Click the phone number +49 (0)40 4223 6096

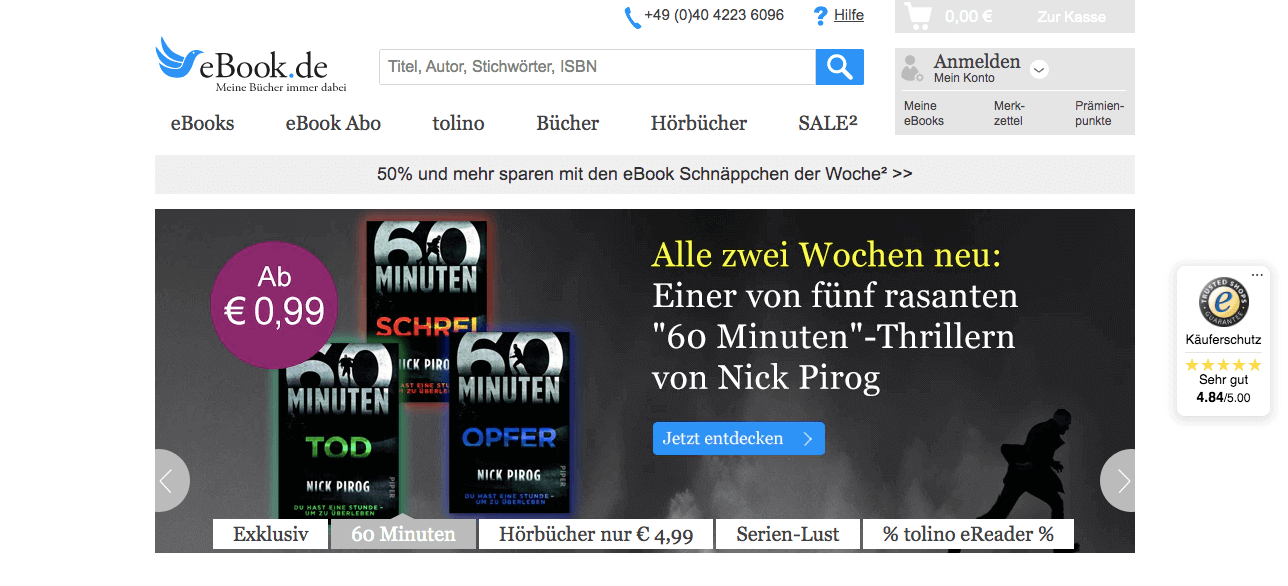[714, 15]
